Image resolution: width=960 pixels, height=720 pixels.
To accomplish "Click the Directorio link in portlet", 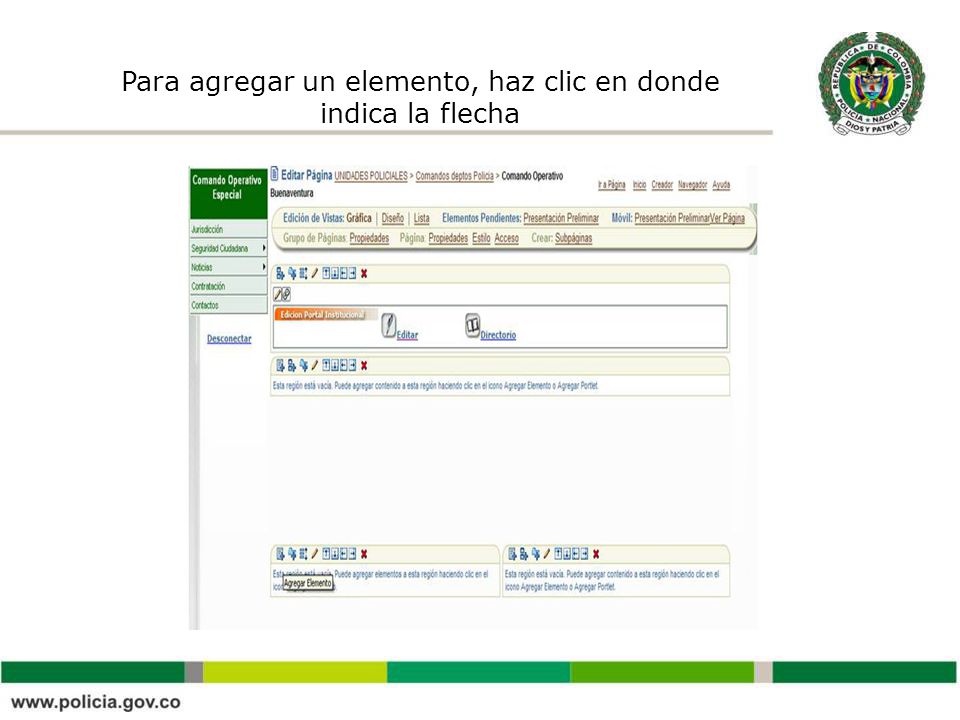I will (x=498, y=335).
